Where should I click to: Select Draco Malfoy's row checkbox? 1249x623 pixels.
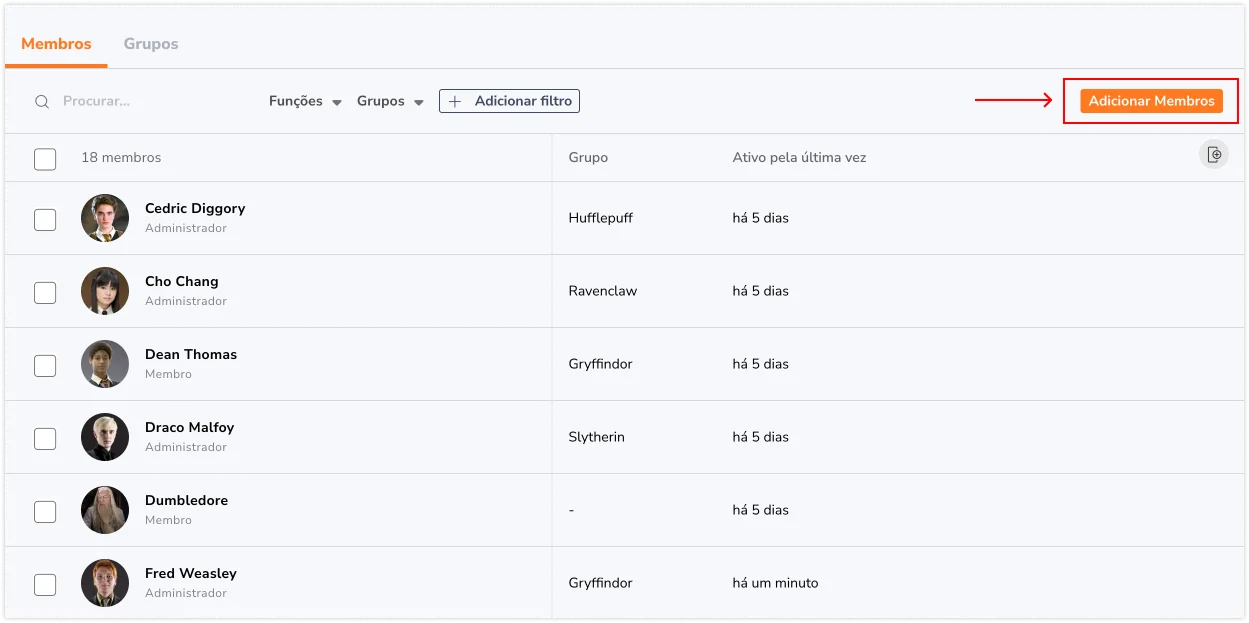pos(45,438)
